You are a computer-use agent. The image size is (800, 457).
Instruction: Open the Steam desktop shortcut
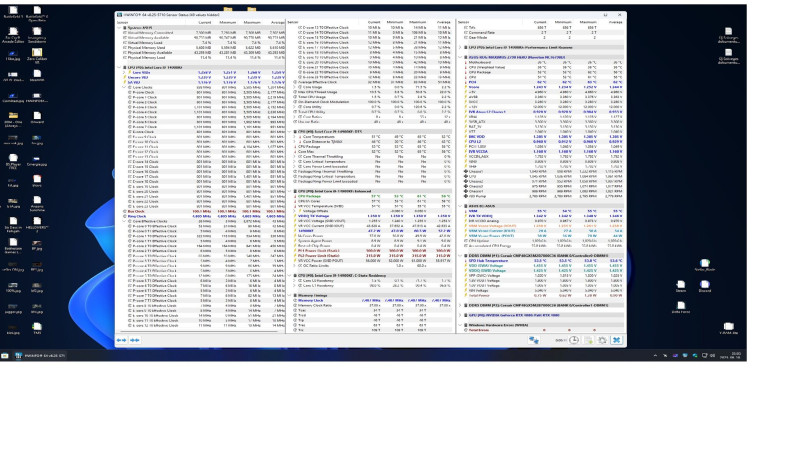tap(681, 286)
